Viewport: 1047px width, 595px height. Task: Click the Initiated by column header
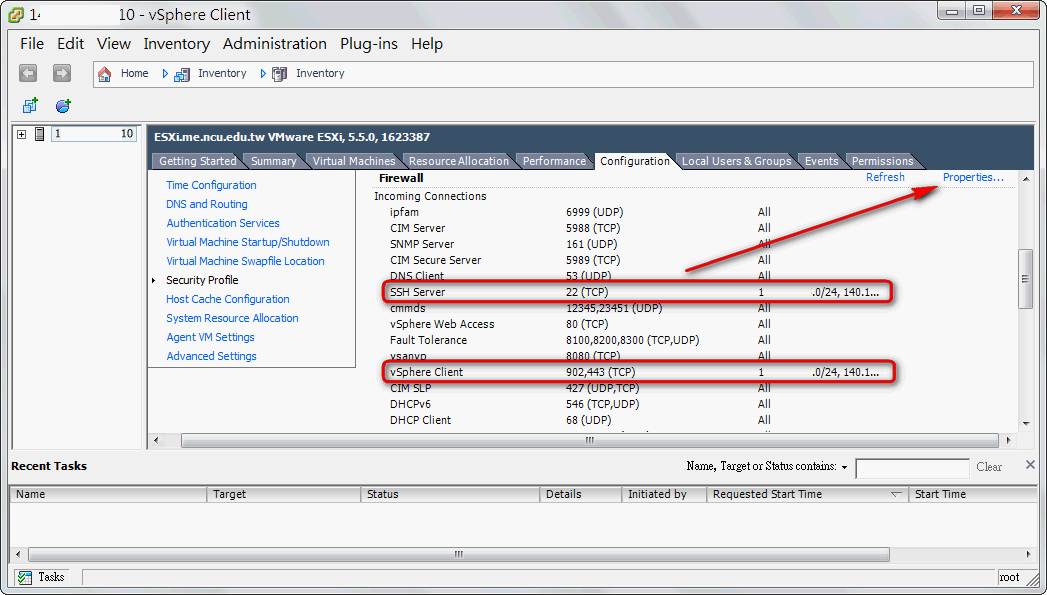pos(664,494)
